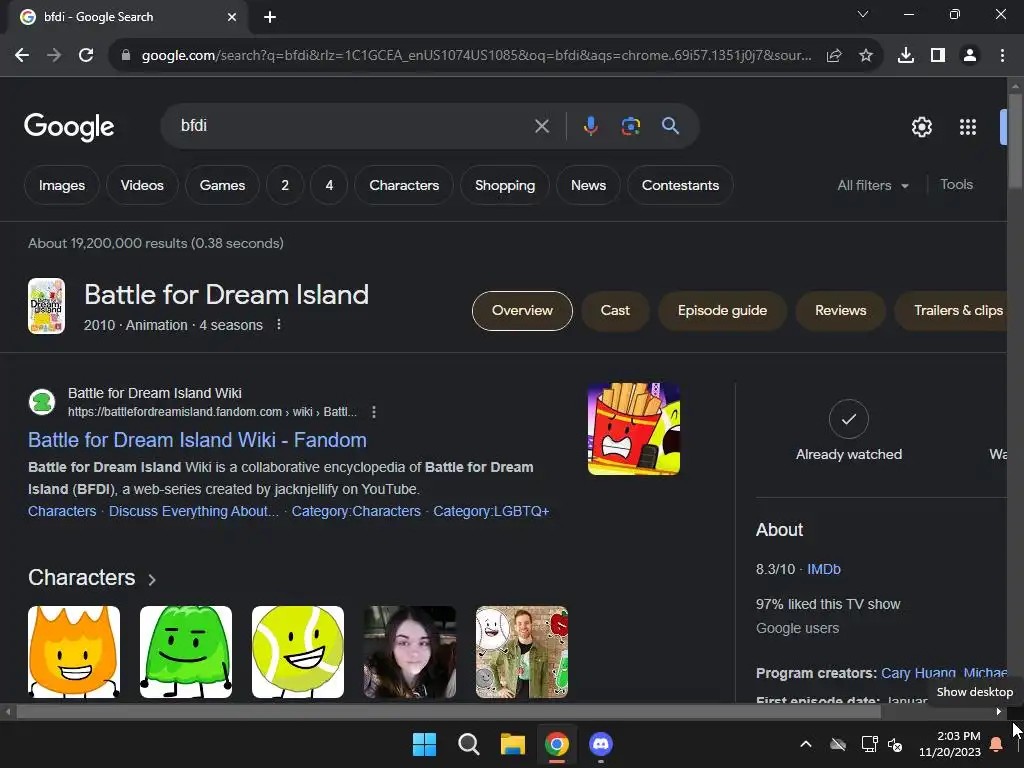Open the IMDb rating link
The width and height of the screenshot is (1024, 768).
pyautogui.click(x=824, y=569)
